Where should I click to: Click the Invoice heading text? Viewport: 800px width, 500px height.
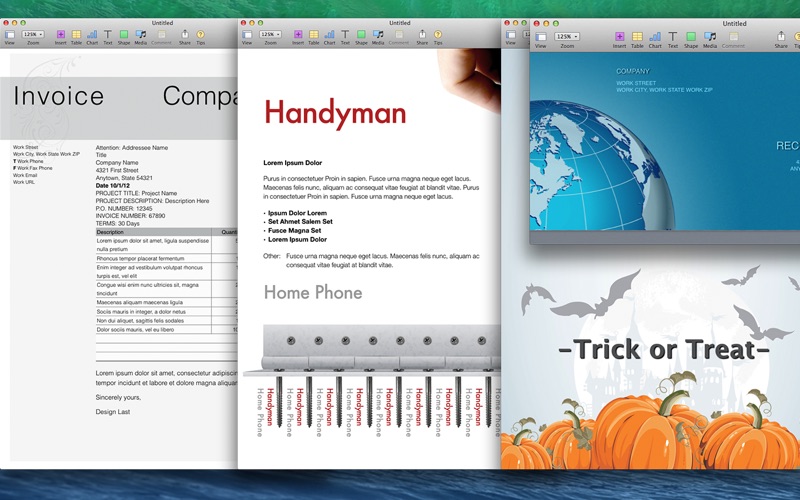point(59,96)
